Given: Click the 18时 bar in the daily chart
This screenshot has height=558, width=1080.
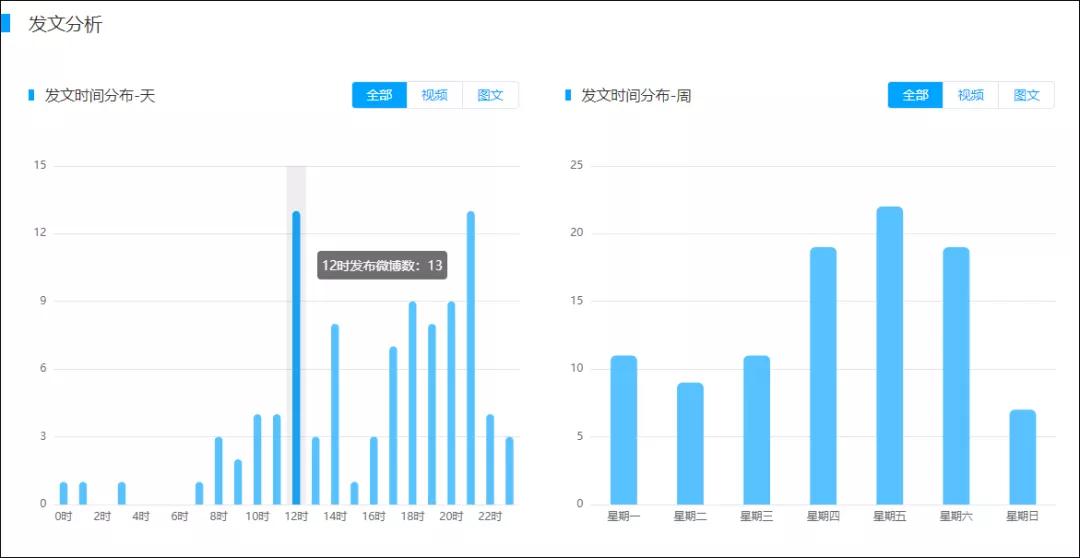Looking at the screenshot, I should 412,403.
